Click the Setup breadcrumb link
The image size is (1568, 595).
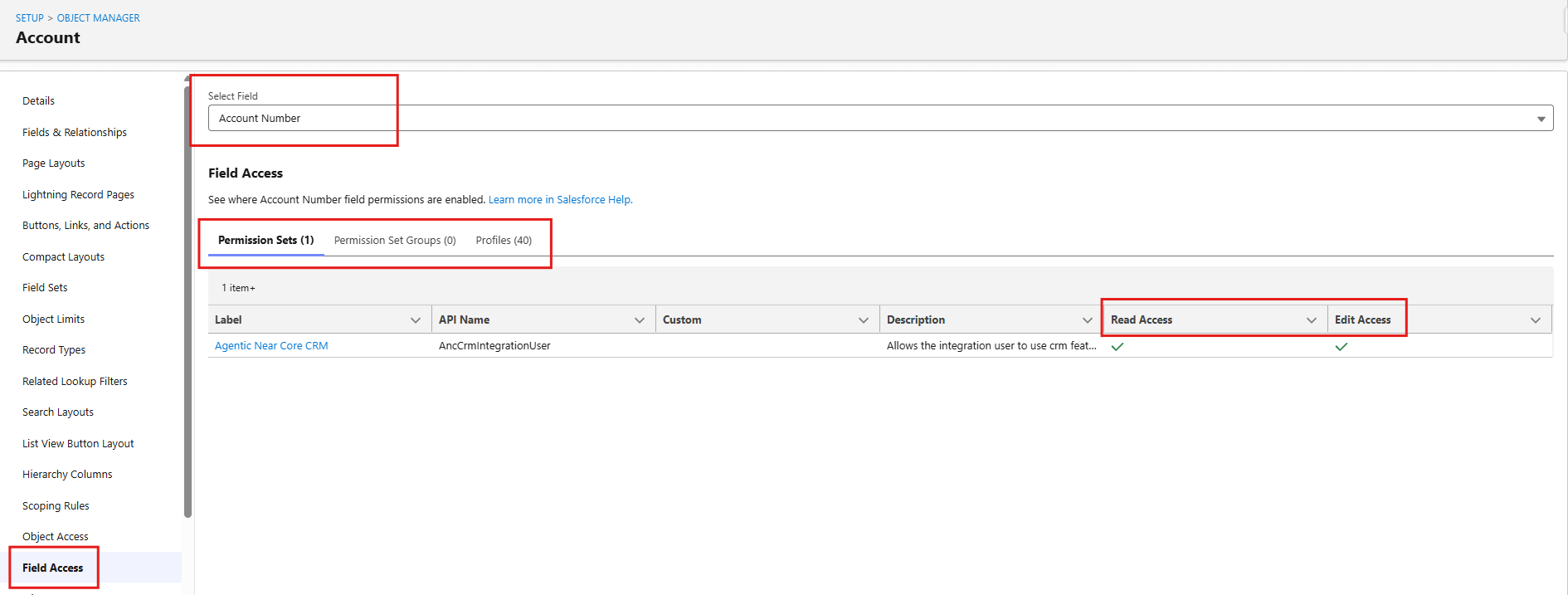pyautogui.click(x=29, y=18)
